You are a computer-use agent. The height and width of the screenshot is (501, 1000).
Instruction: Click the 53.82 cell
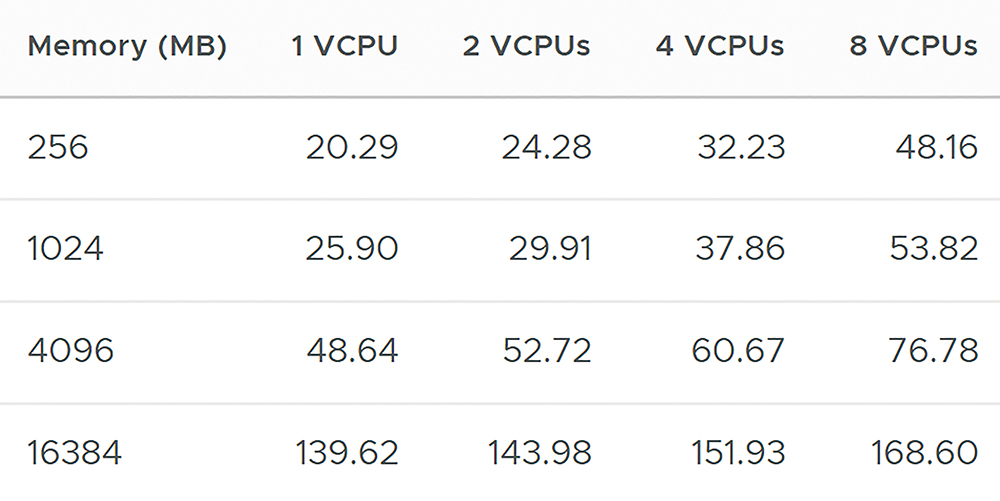(x=934, y=248)
